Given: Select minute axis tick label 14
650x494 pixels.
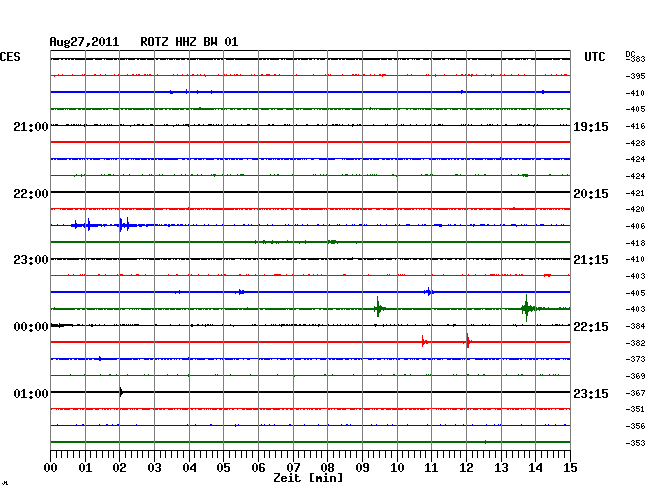Looking at the screenshot, I should coord(535,468).
